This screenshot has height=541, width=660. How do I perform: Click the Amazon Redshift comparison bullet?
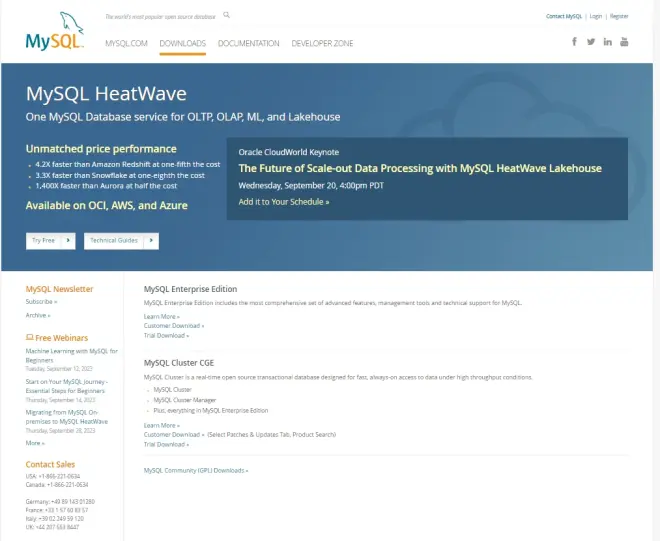click(x=128, y=165)
